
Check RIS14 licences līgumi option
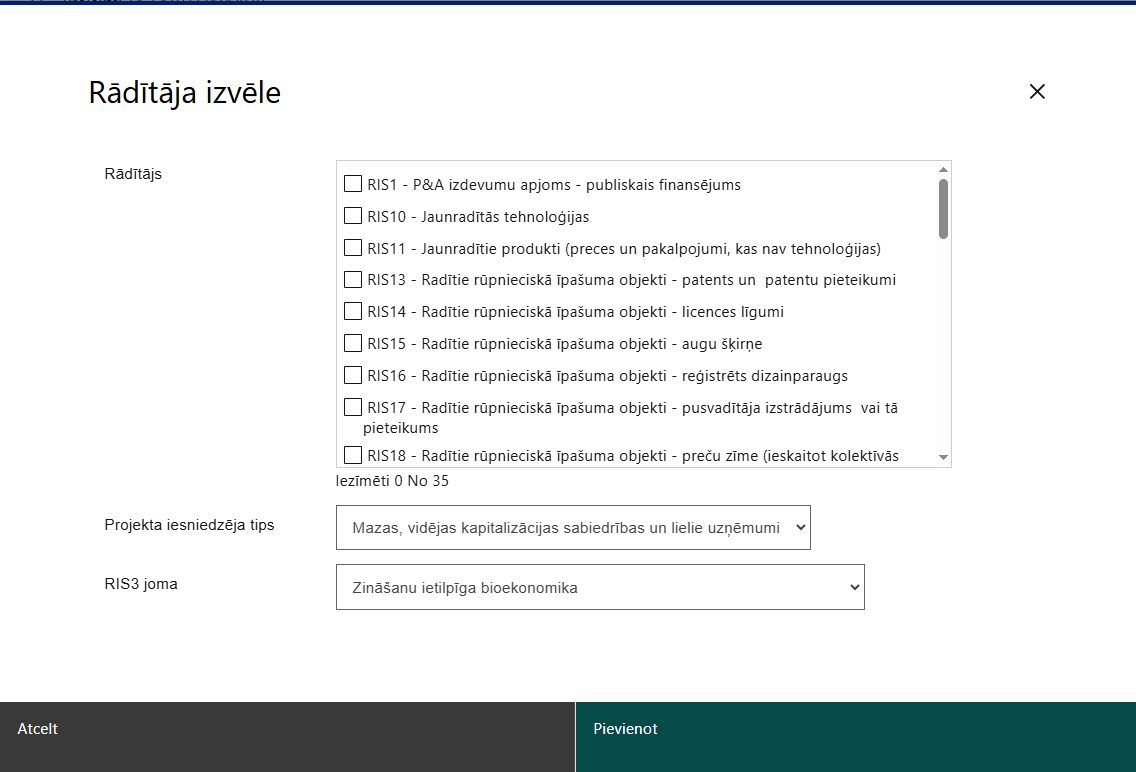tap(353, 311)
